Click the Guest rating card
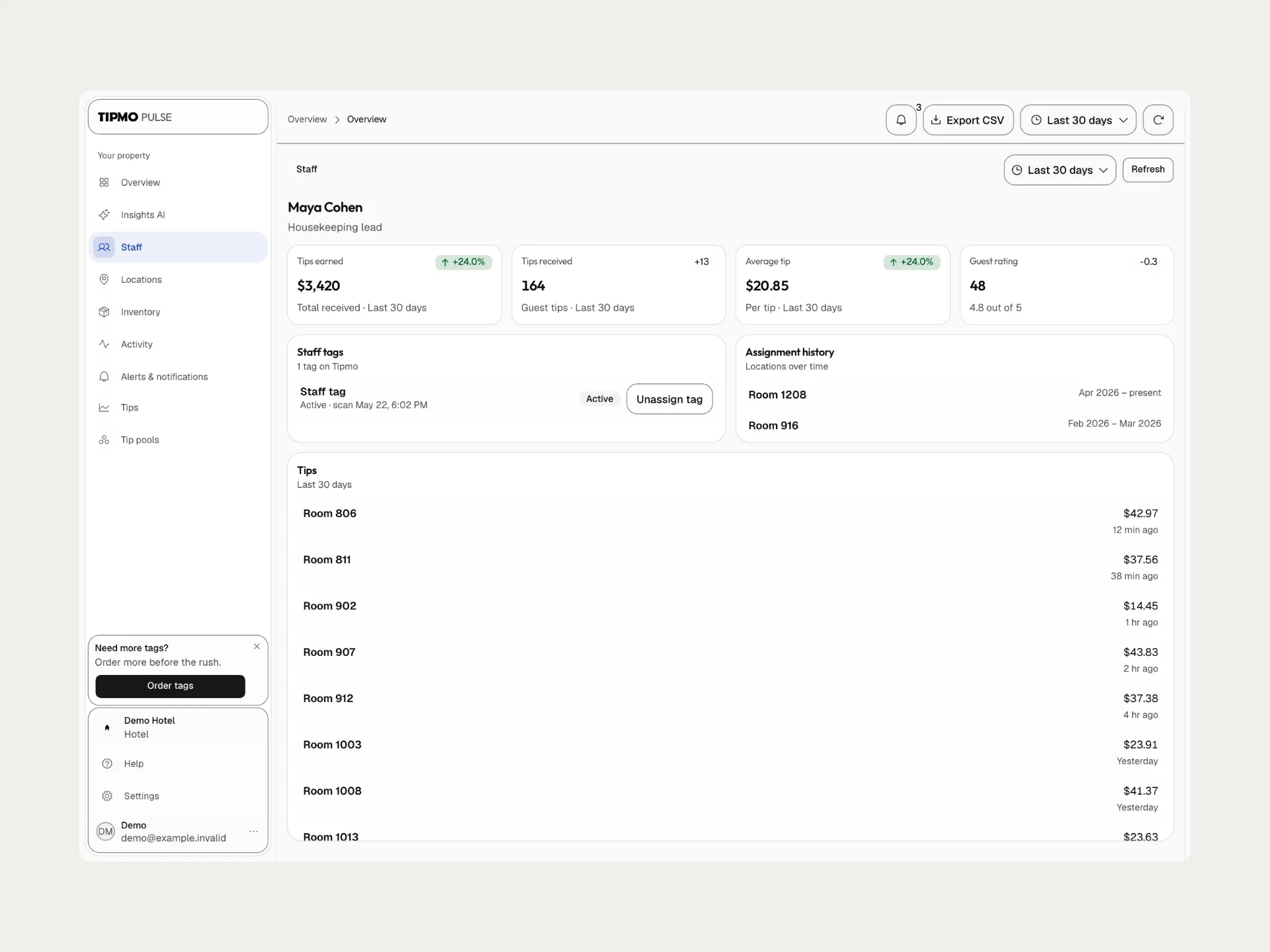The width and height of the screenshot is (1270, 952). click(1066, 285)
